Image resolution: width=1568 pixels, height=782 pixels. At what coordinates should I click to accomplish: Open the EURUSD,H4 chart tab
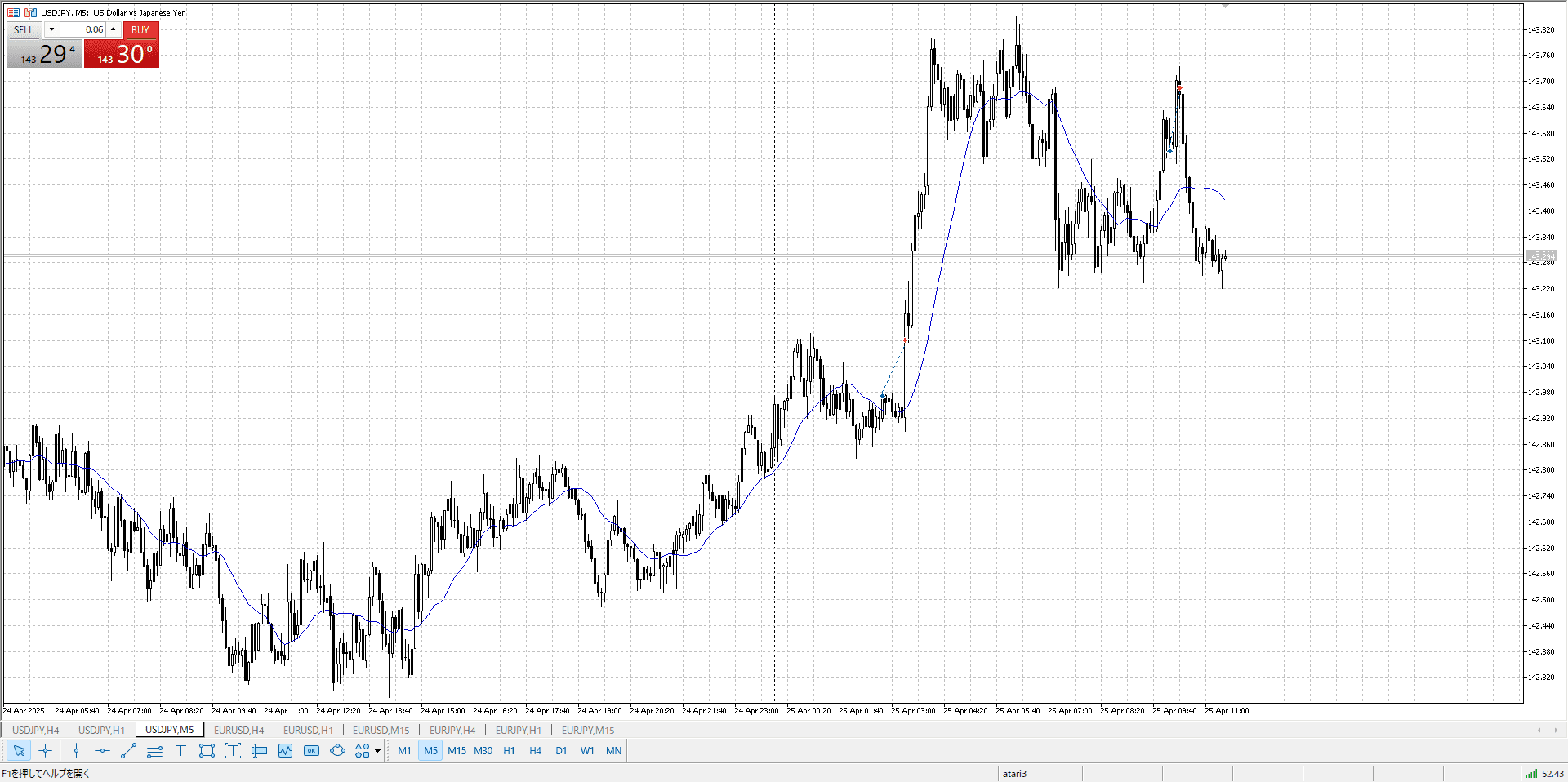click(238, 730)
